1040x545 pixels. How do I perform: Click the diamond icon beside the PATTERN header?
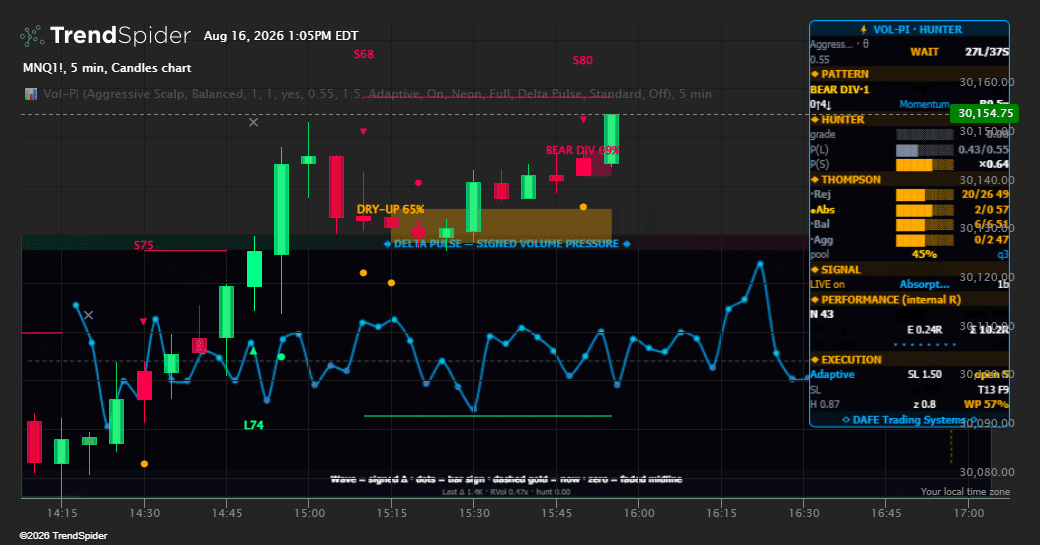coord(815,74)
